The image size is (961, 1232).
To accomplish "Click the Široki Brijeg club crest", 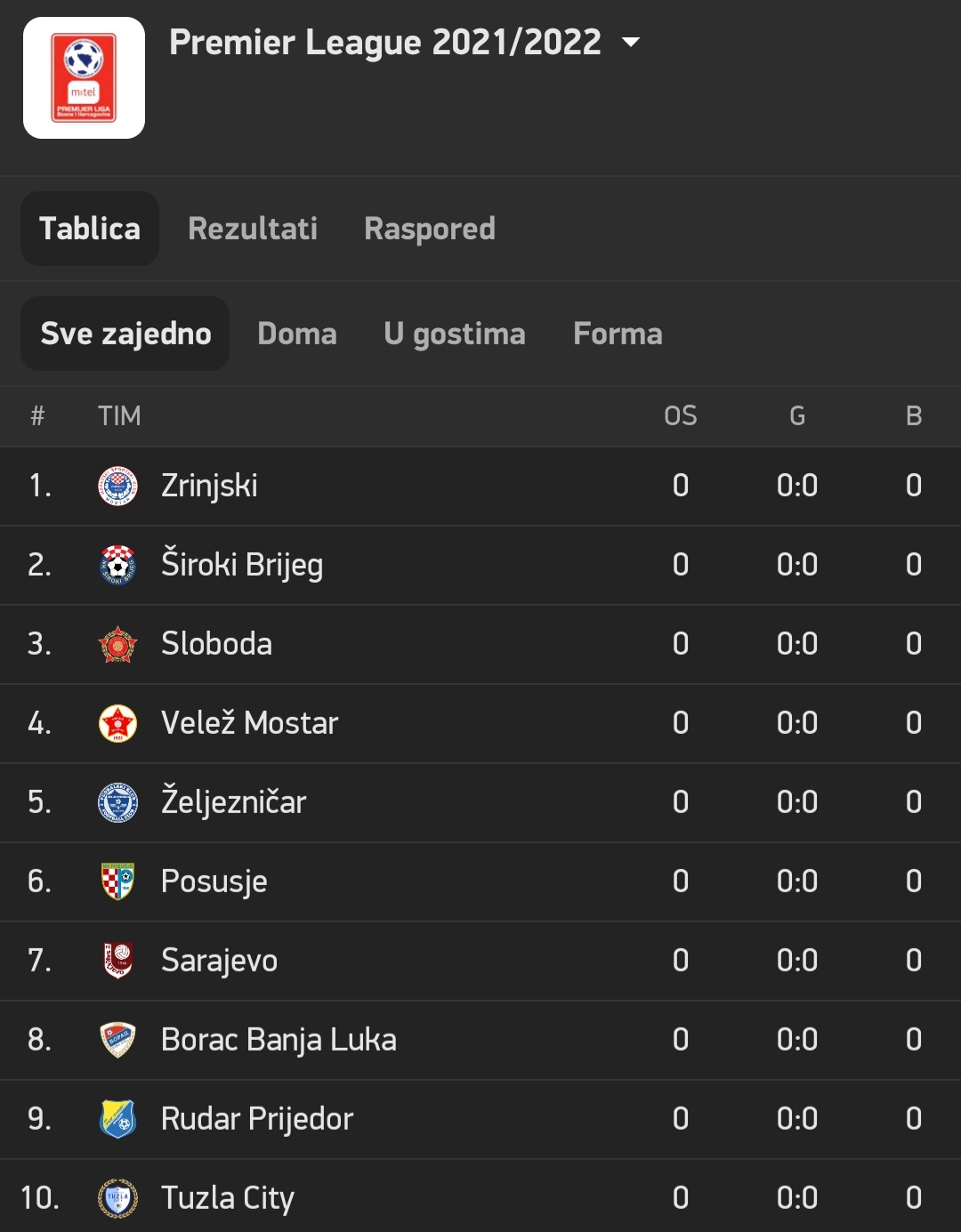I will (117, 565).
